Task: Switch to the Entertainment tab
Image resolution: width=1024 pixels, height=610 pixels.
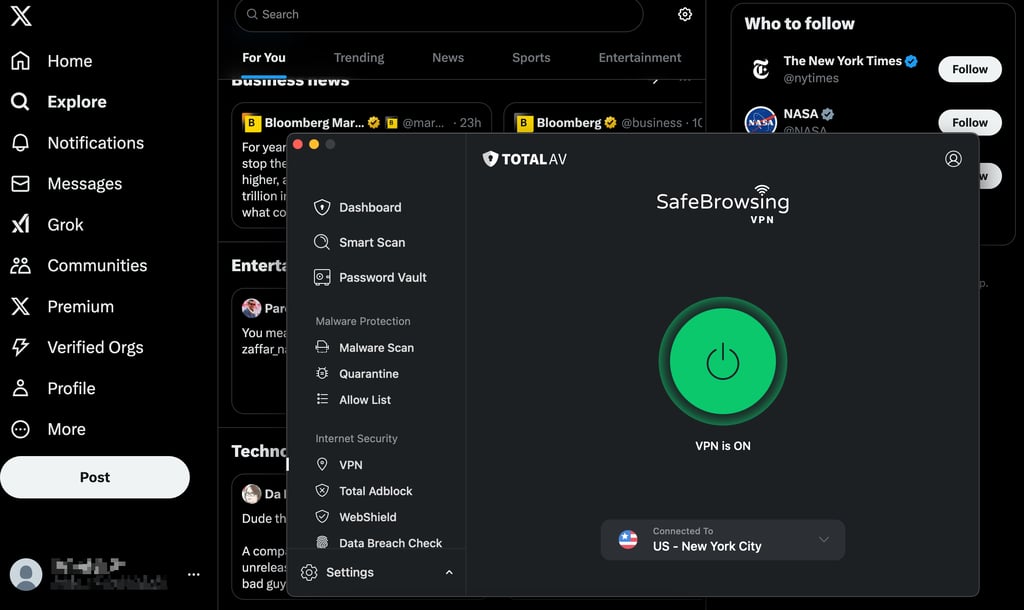Action: (x=639, y=57)
